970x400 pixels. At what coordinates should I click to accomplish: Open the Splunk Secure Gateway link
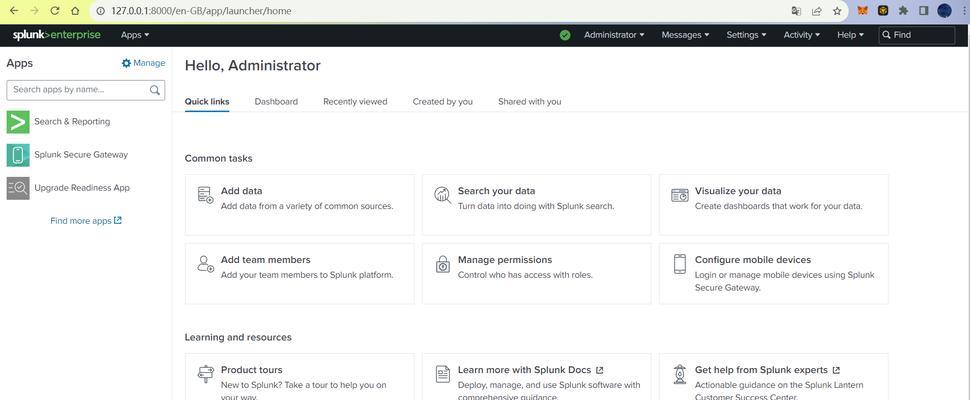(x=81, y=155)
